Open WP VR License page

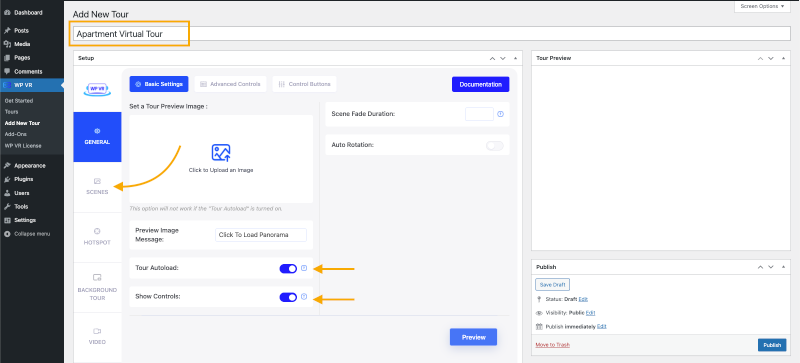23,146
